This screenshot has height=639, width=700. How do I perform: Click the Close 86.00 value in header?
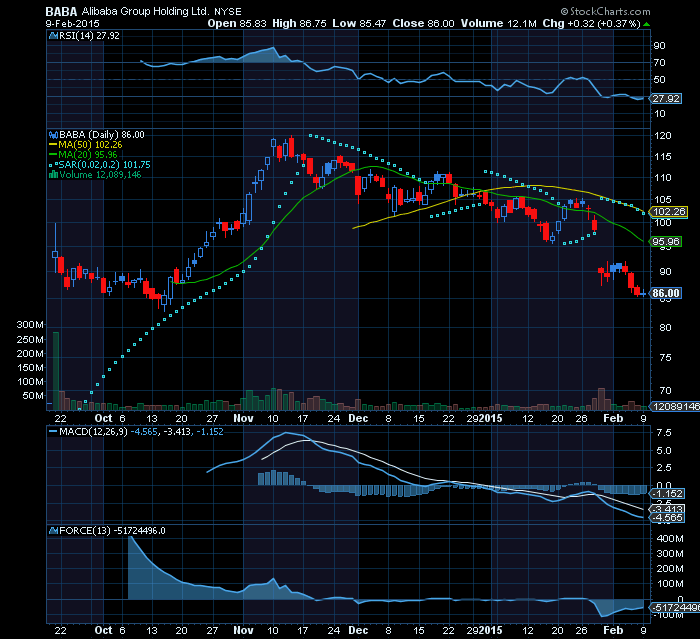[x=423, y=24]
